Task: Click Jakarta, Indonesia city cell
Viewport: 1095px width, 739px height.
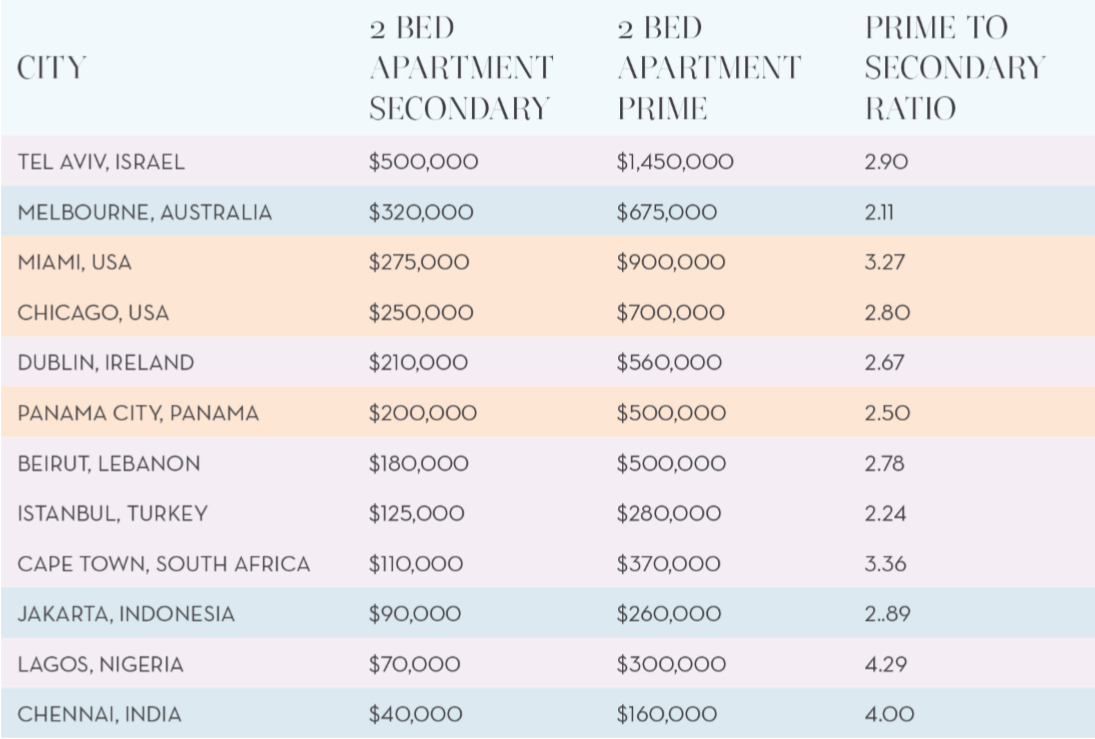Action: (x=126, y=614)
